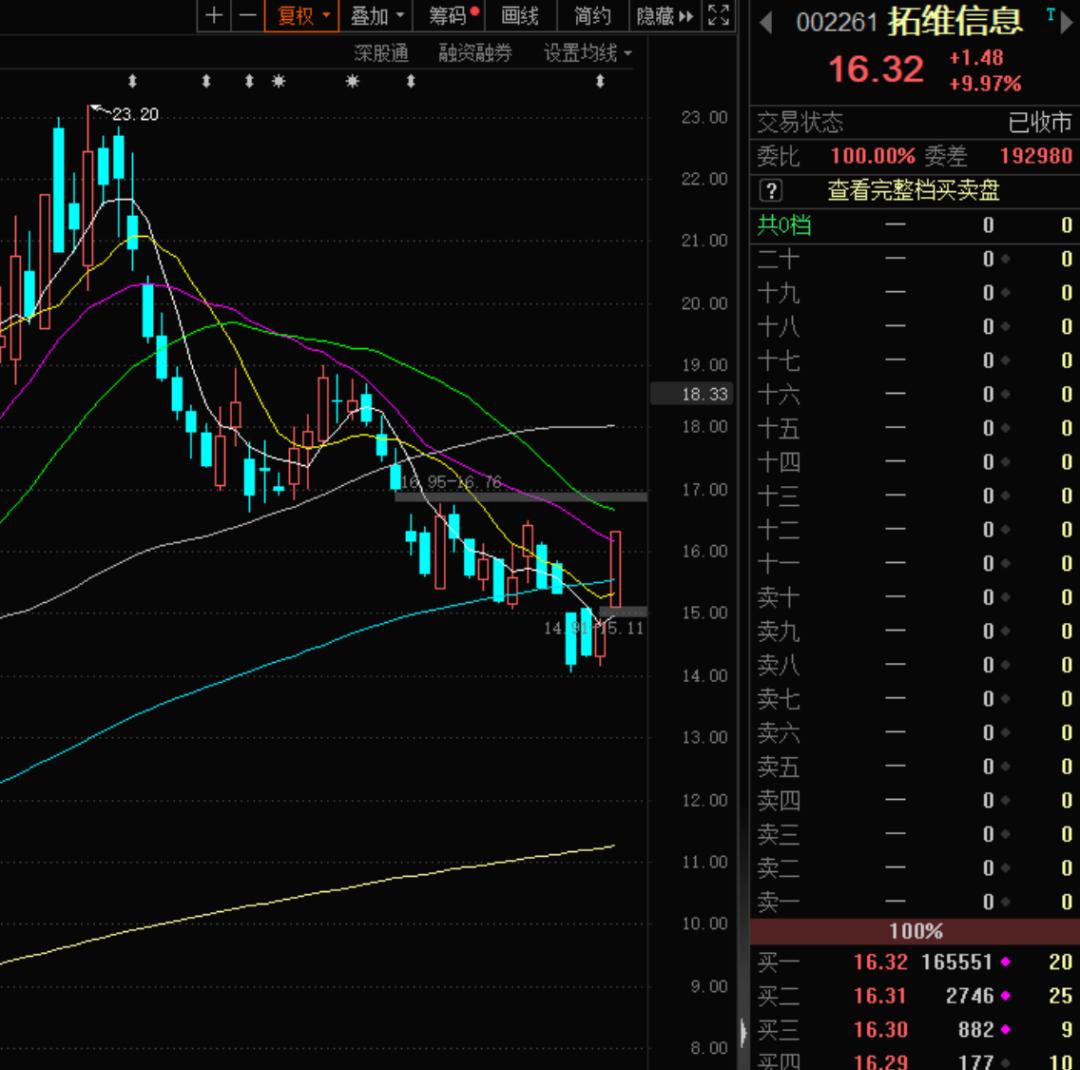Click the first event marker above chart
The image size is (1080, 1070).
coord(132,81)
